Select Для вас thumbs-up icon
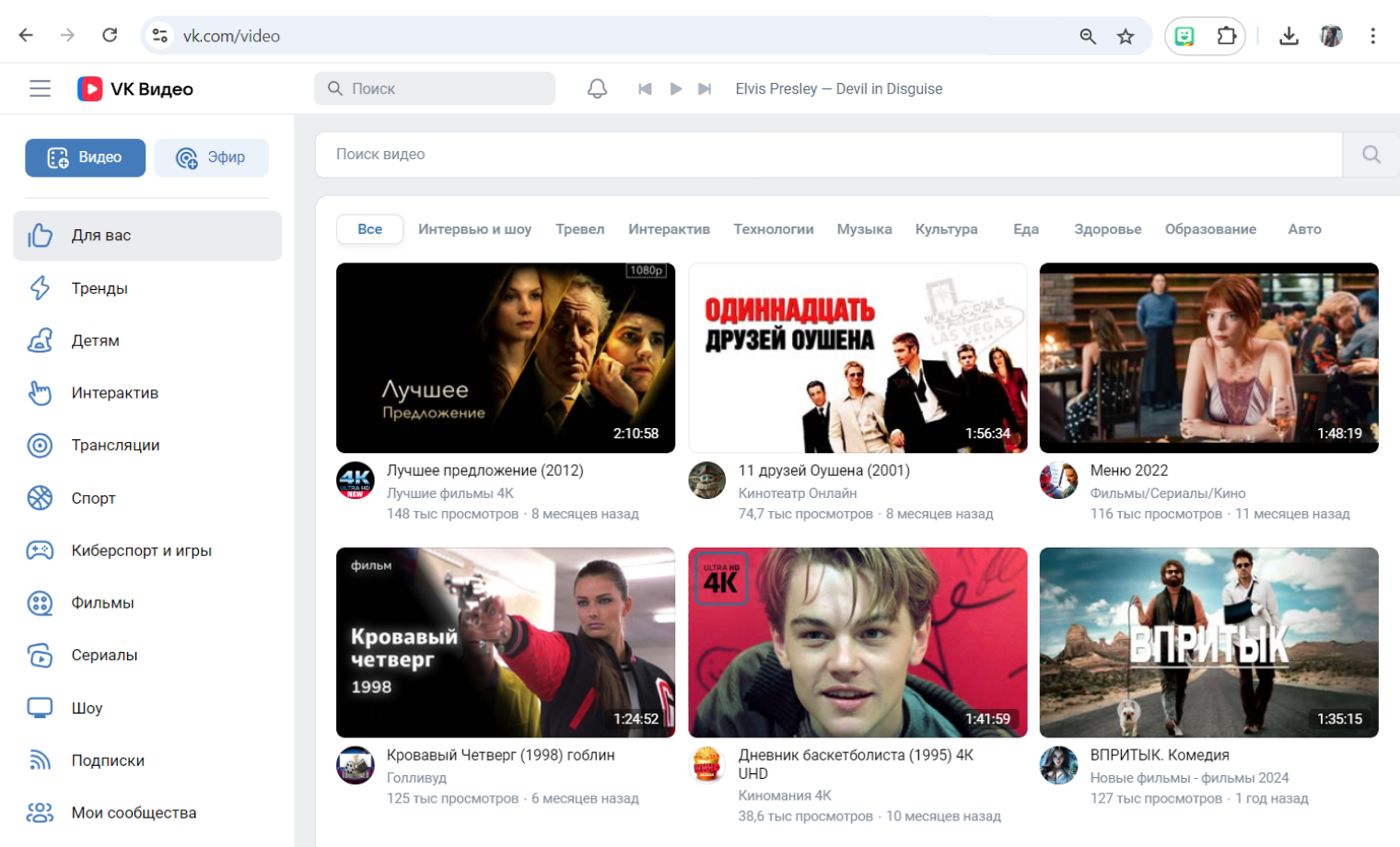Image resolution: width=1400 pixels, height=847 pixels. (x=40, y=236)
